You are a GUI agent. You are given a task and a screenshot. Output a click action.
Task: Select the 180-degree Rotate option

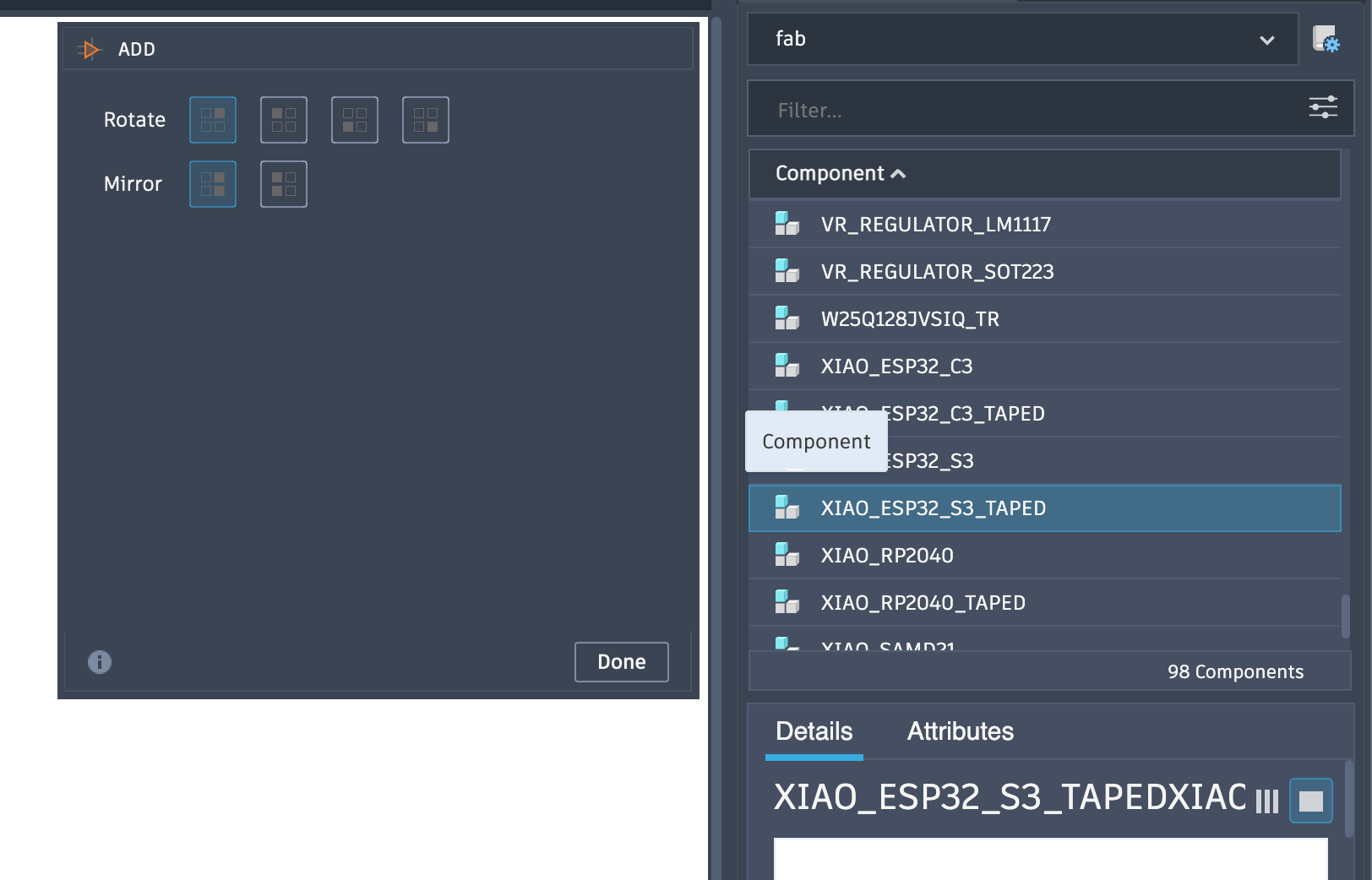pyautogui.click(x=354, y=120)
